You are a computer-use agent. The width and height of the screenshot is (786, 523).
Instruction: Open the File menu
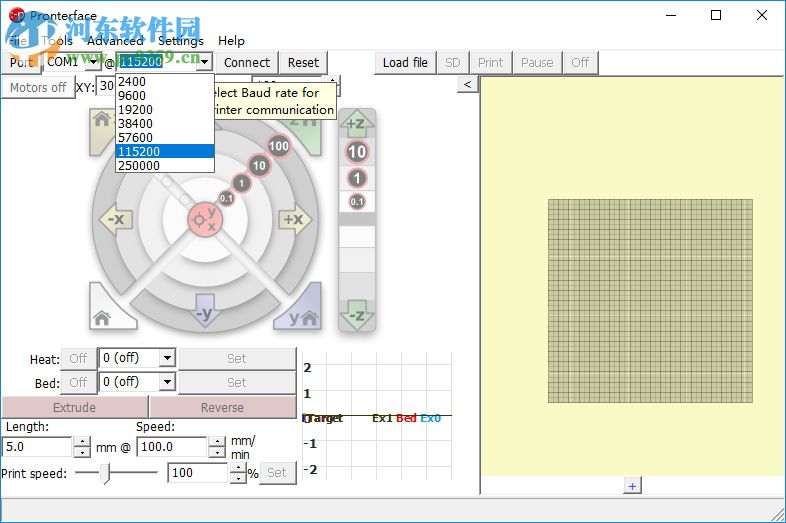18,41
